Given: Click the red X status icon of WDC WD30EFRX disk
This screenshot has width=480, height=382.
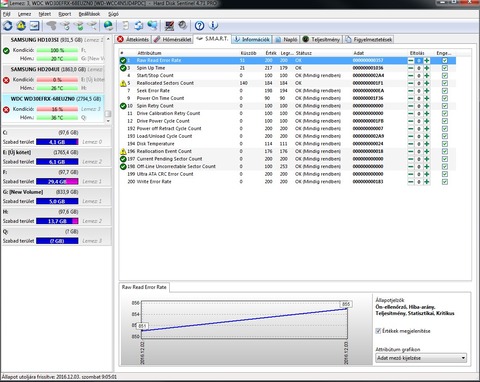Looking at the screenshot, I should (6, 109).
